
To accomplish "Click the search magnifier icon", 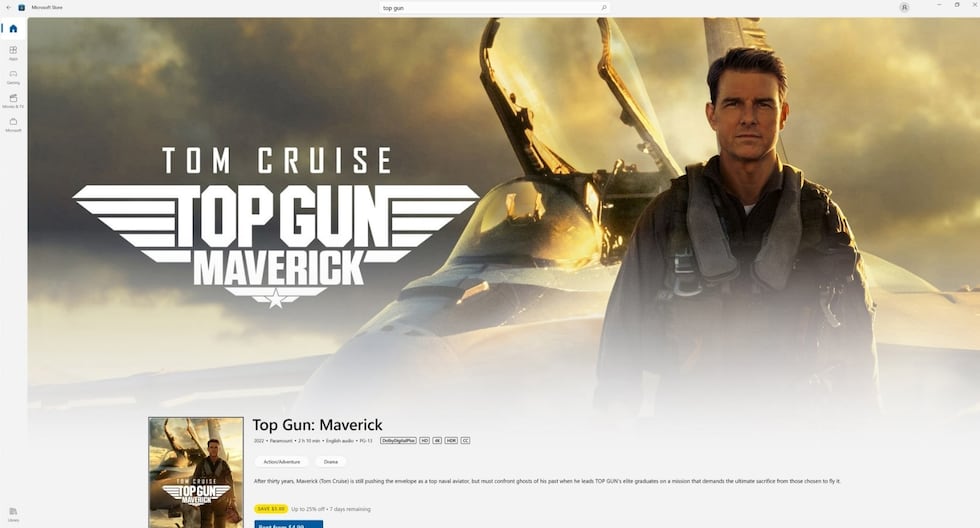I will pyautogui.click(x=604, y=8).
